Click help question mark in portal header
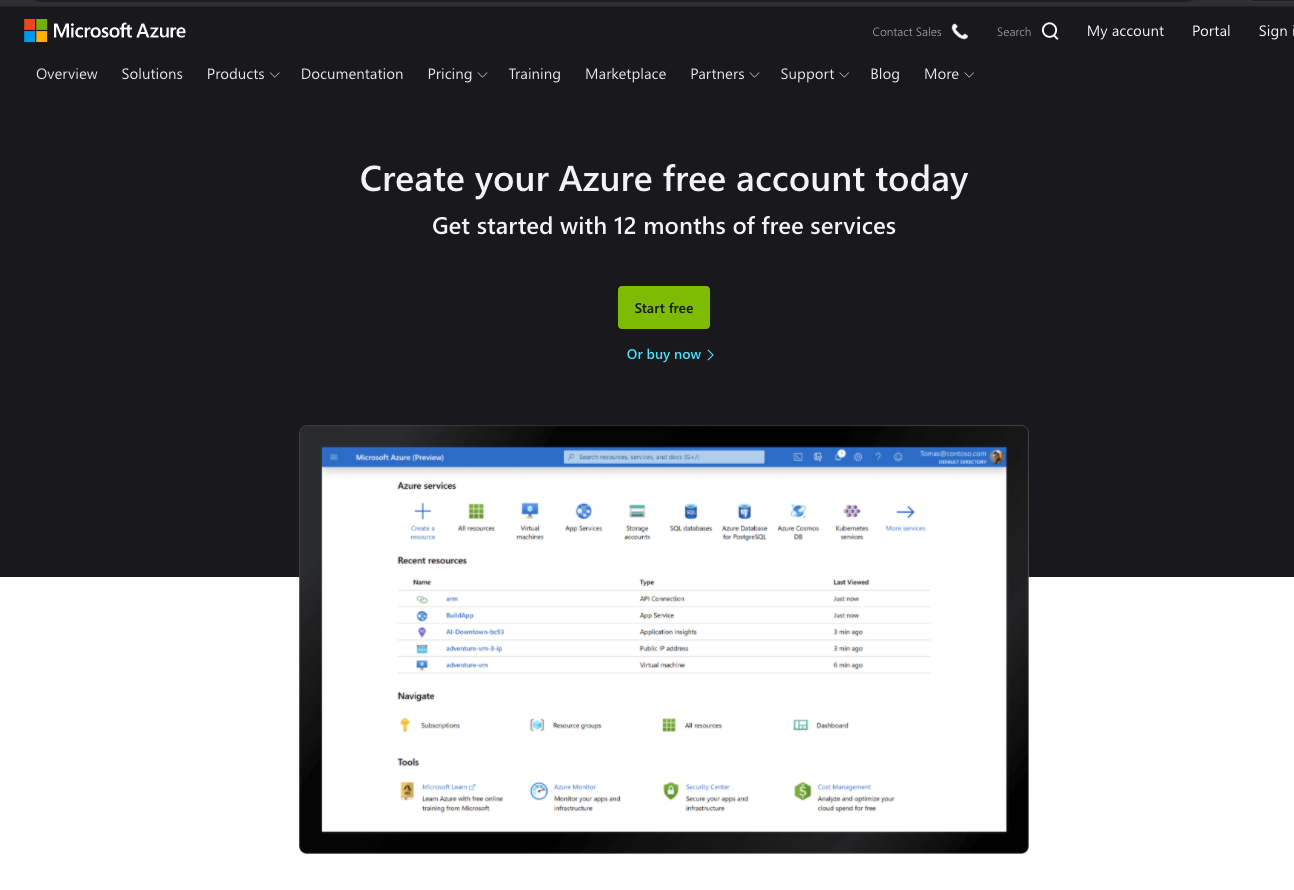Image resolution: width=1294 pixels, height=890 pixels. [x=878, y=457]
